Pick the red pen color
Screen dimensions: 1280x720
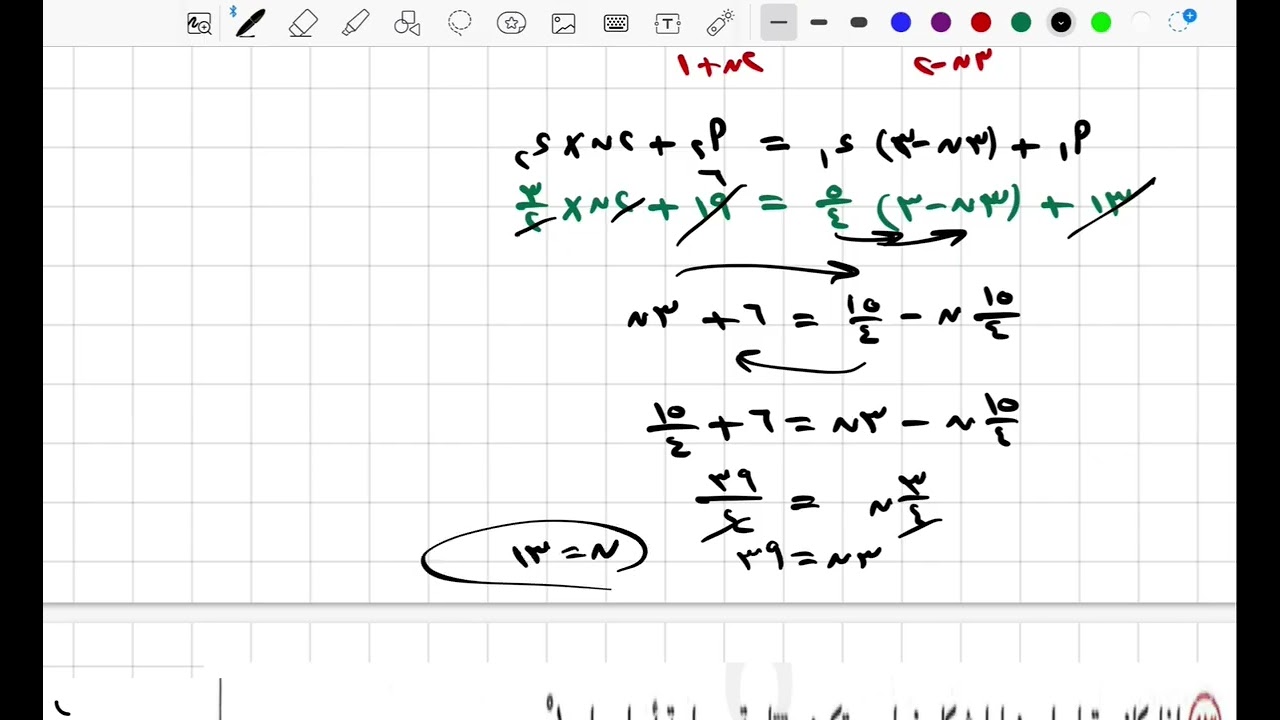click(x=981, y=22)
